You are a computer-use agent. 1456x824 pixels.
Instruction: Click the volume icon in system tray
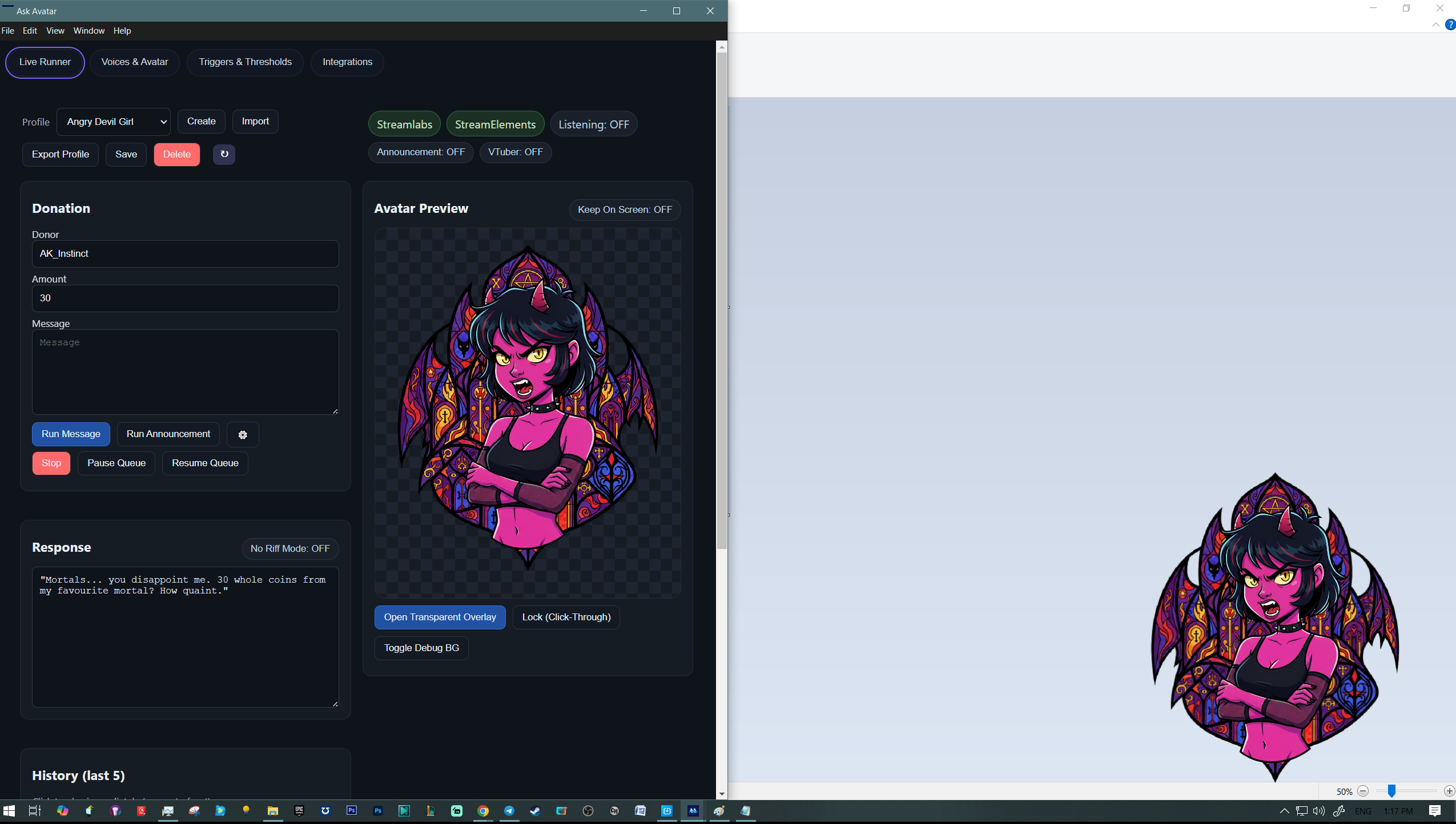[1318, 811]
